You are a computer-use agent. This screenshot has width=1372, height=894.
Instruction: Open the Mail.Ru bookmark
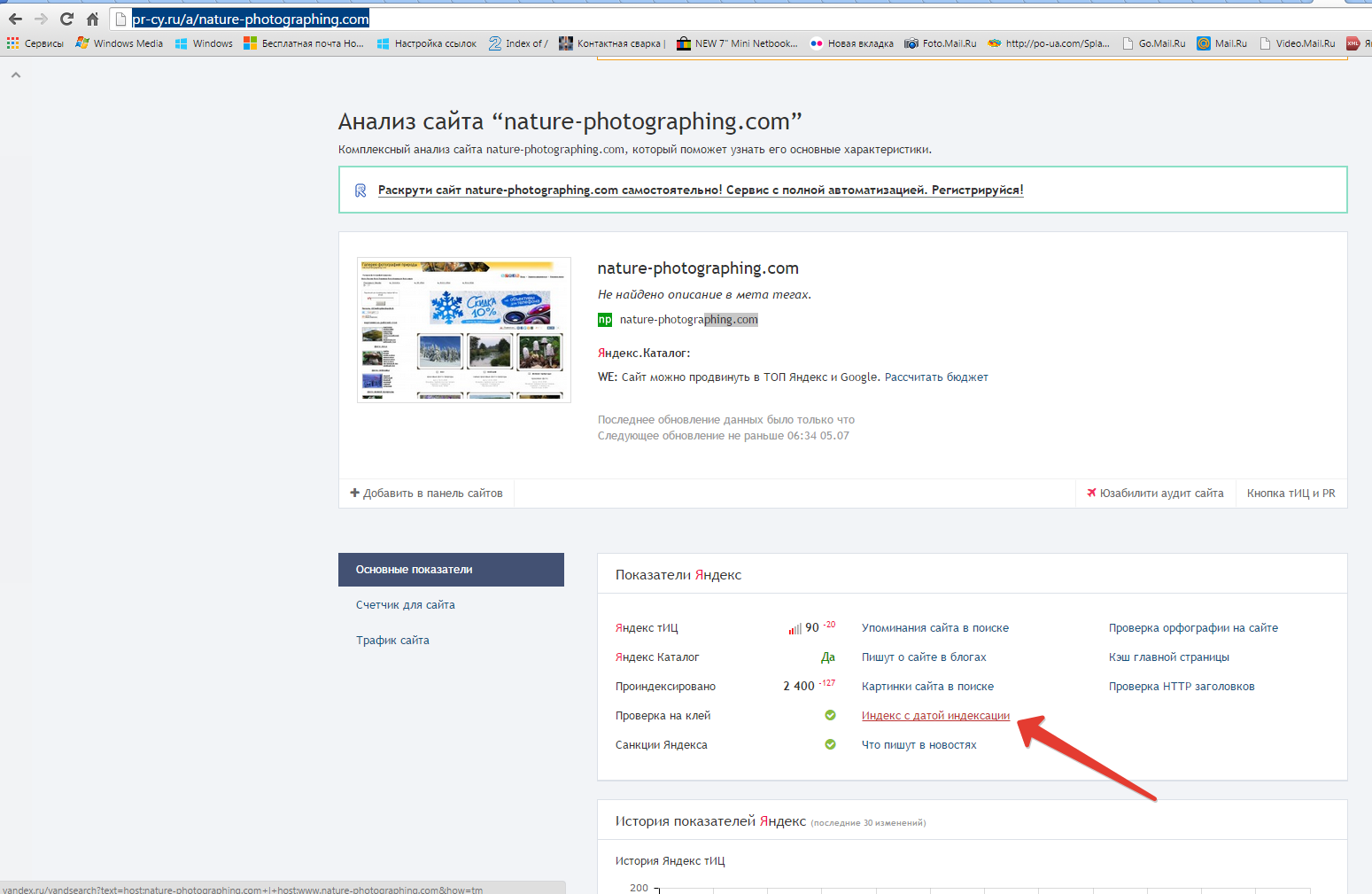1221,43
